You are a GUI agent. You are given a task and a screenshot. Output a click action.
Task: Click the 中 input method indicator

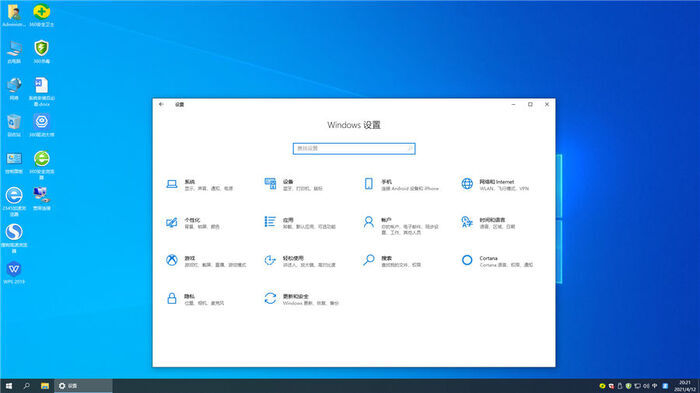click(x=655, y=386)
